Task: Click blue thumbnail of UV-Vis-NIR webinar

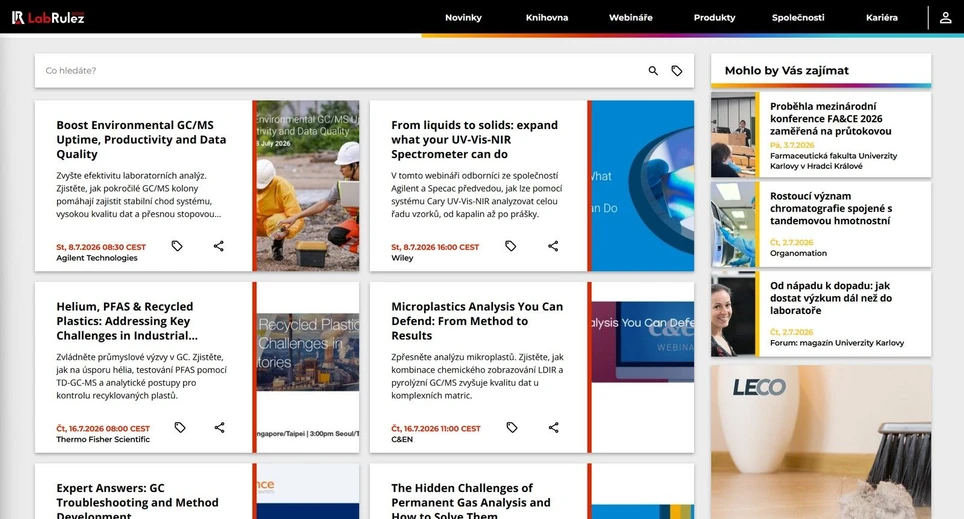Action: click(642, 186)
